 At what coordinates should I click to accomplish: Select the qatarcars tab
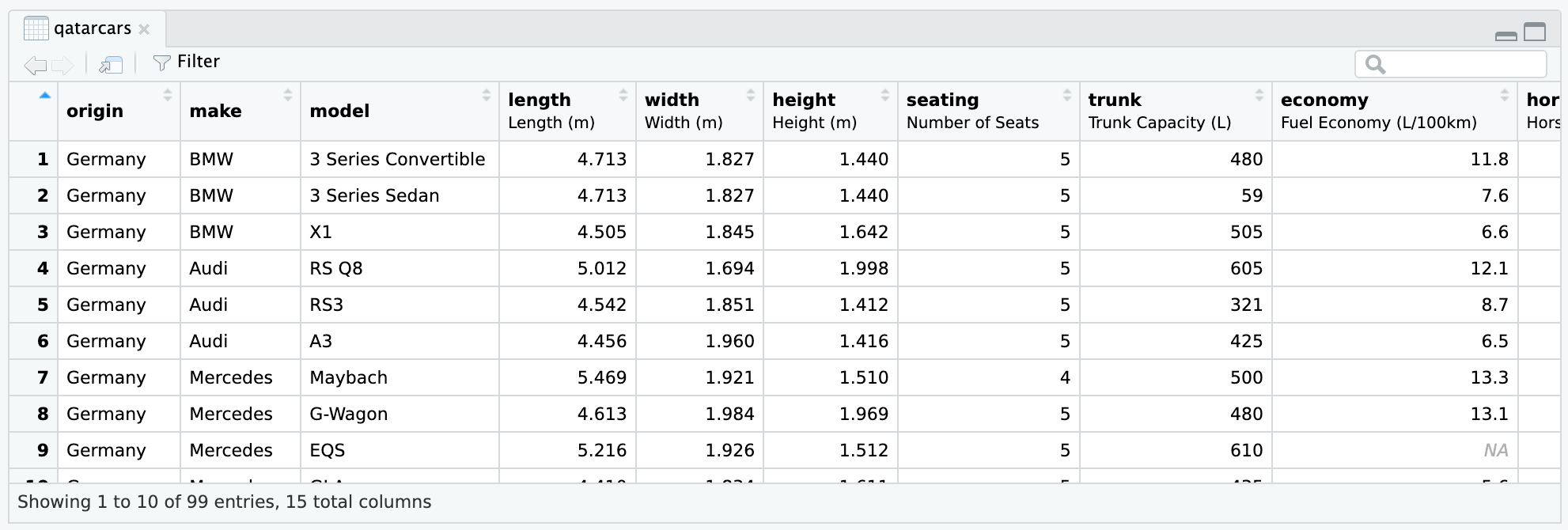click(x=92, y=28)
